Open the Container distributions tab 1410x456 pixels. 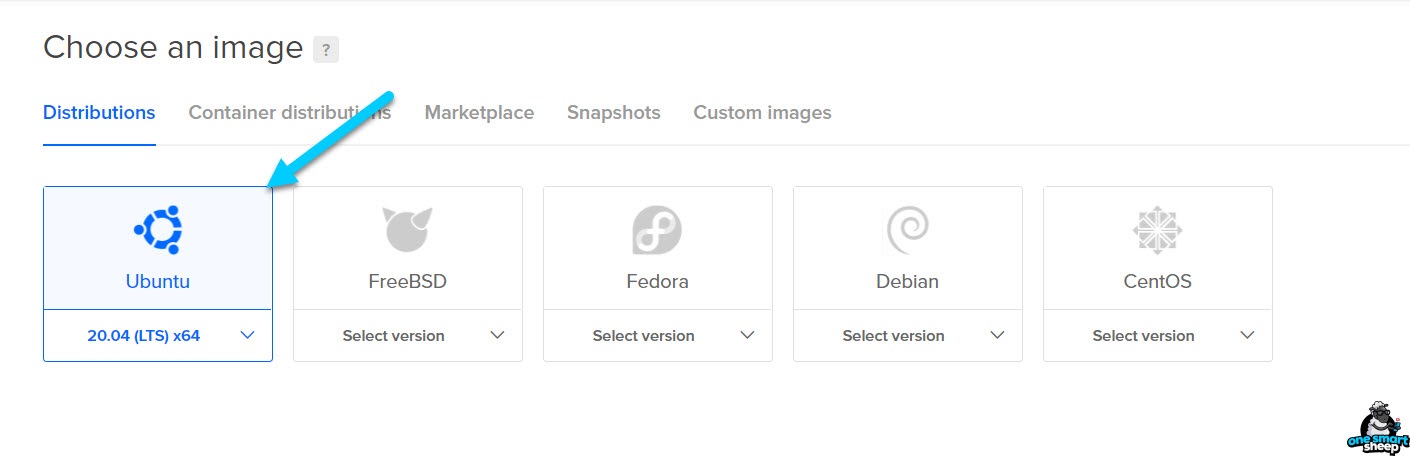pyautogui.click(x=290, y=113)
